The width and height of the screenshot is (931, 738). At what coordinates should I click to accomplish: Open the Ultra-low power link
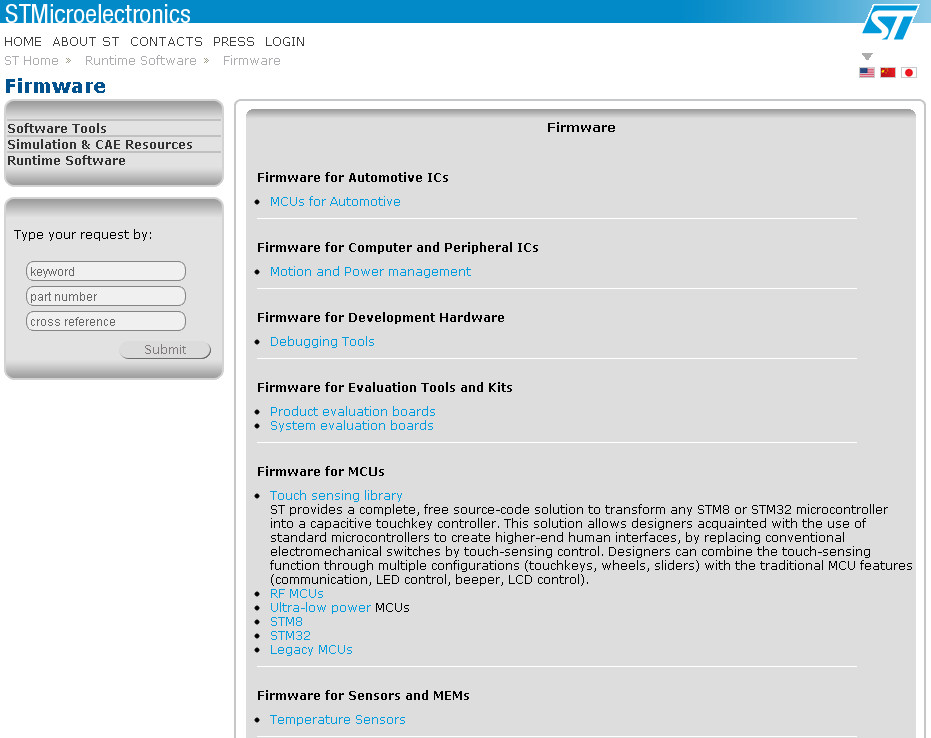(321, 607)
